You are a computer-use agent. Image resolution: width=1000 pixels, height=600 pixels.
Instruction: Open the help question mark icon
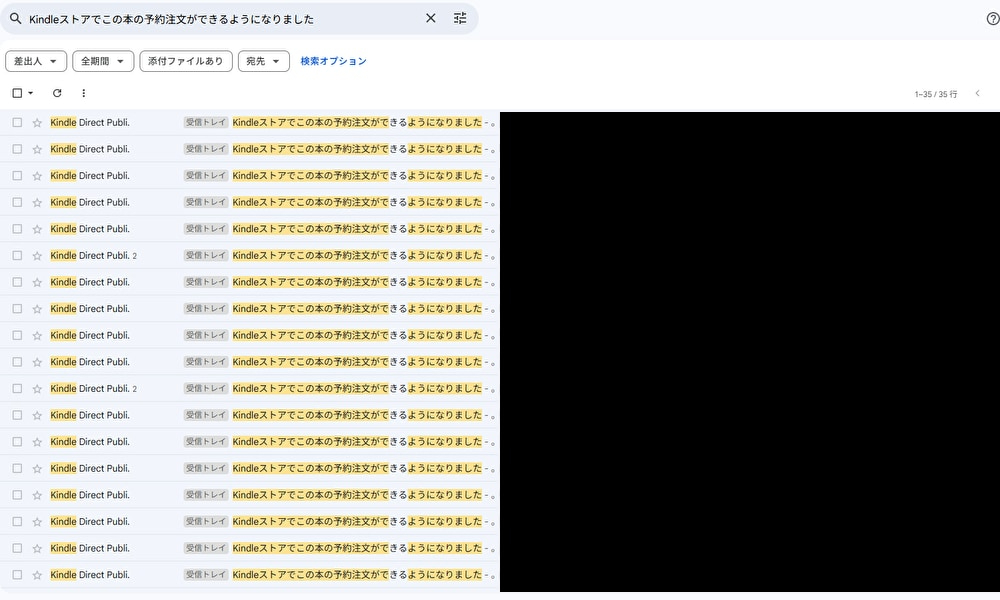[x=992, y=18]
